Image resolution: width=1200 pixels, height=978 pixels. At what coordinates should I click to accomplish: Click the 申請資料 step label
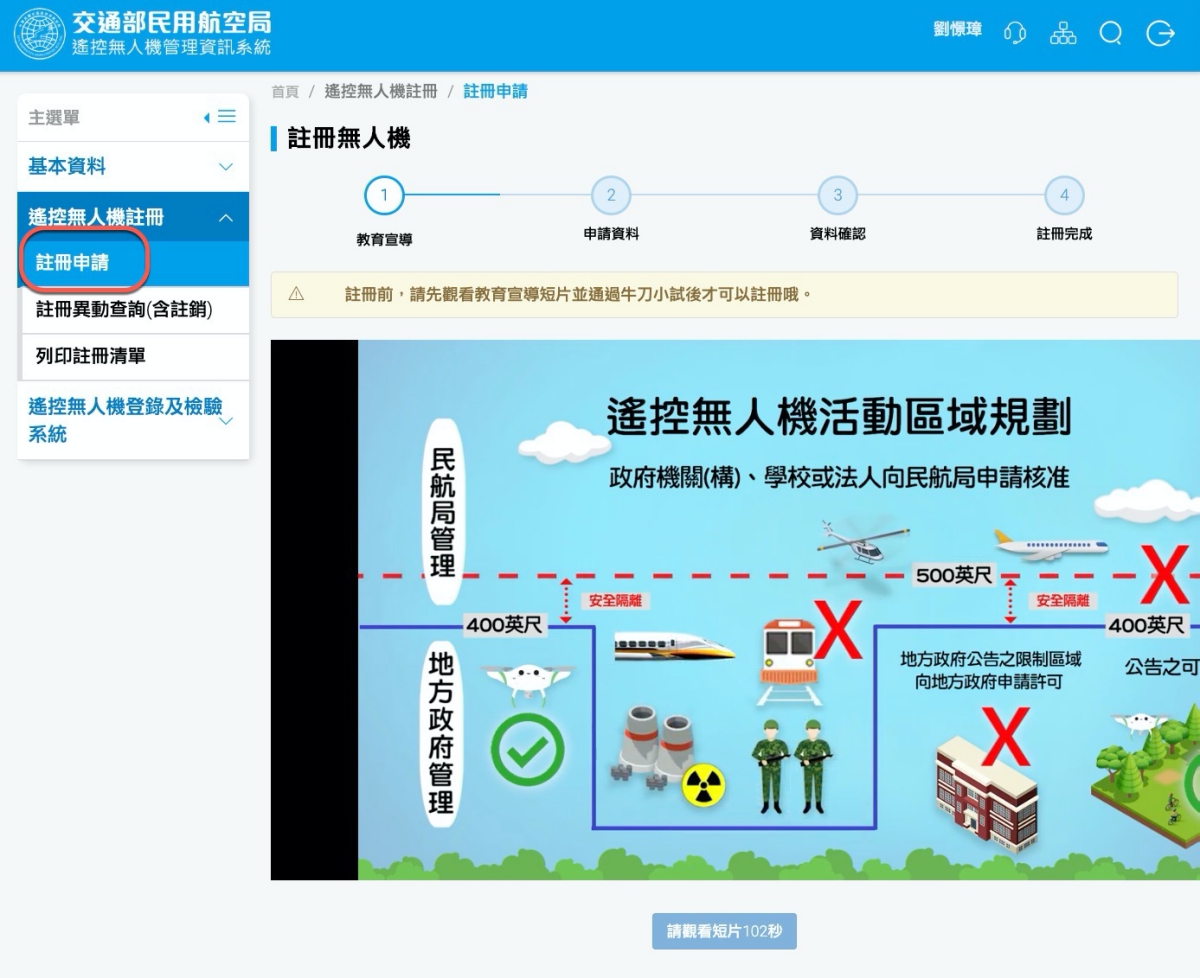611,234
